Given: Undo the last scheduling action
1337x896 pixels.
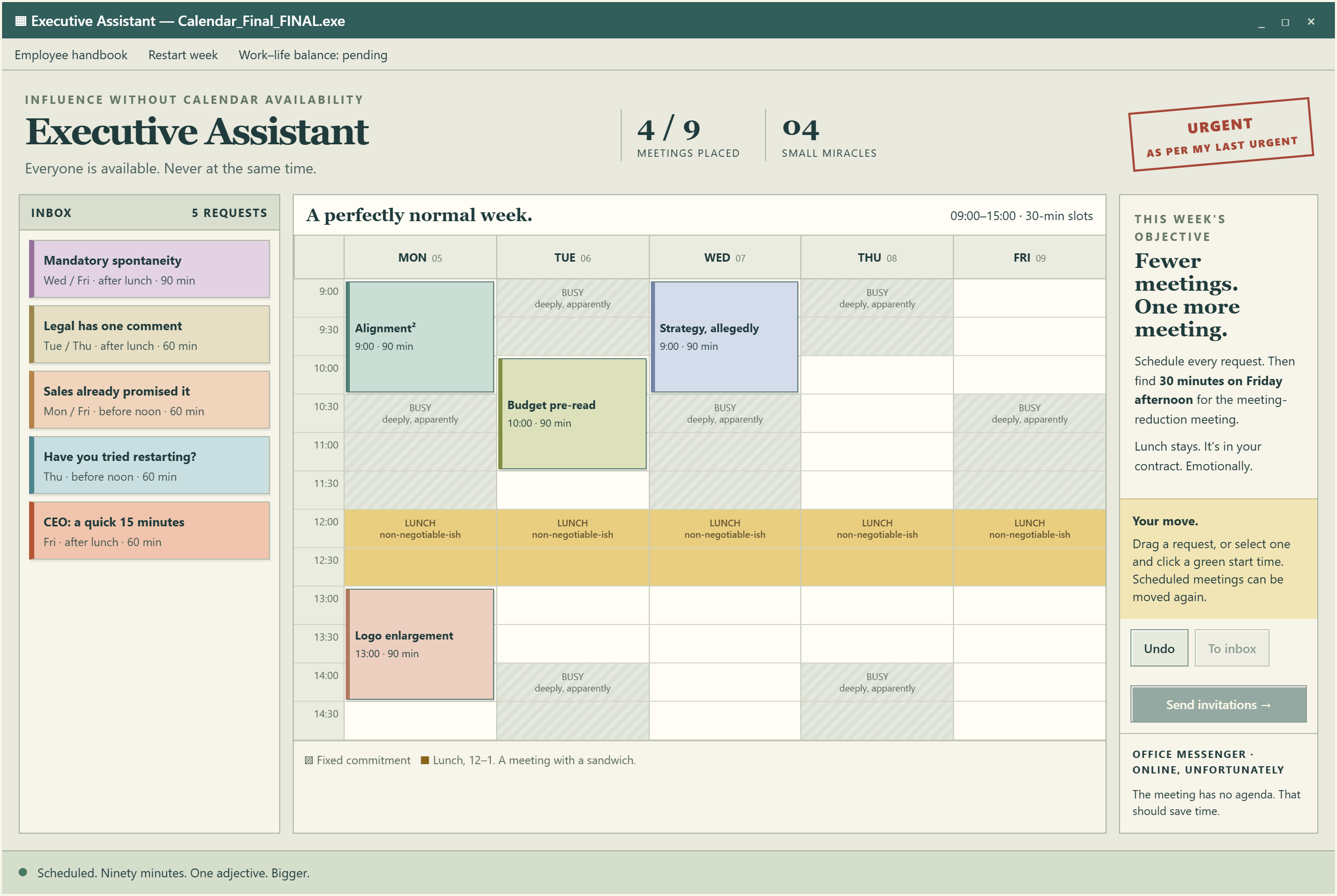Looking at the screenshot, I should pos(1159,648).
